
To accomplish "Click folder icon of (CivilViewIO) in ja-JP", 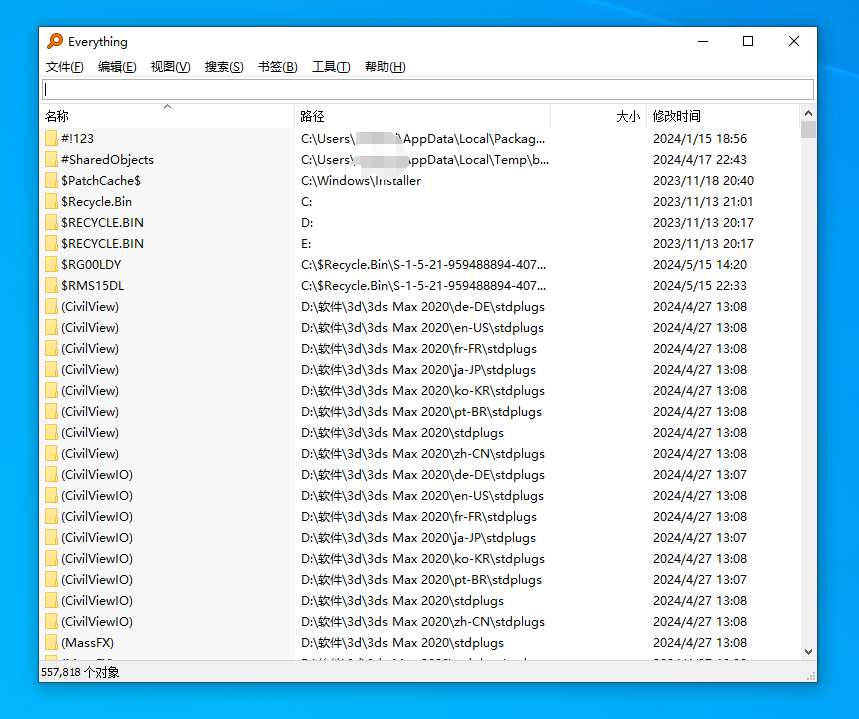I will (x=51, y=538).
